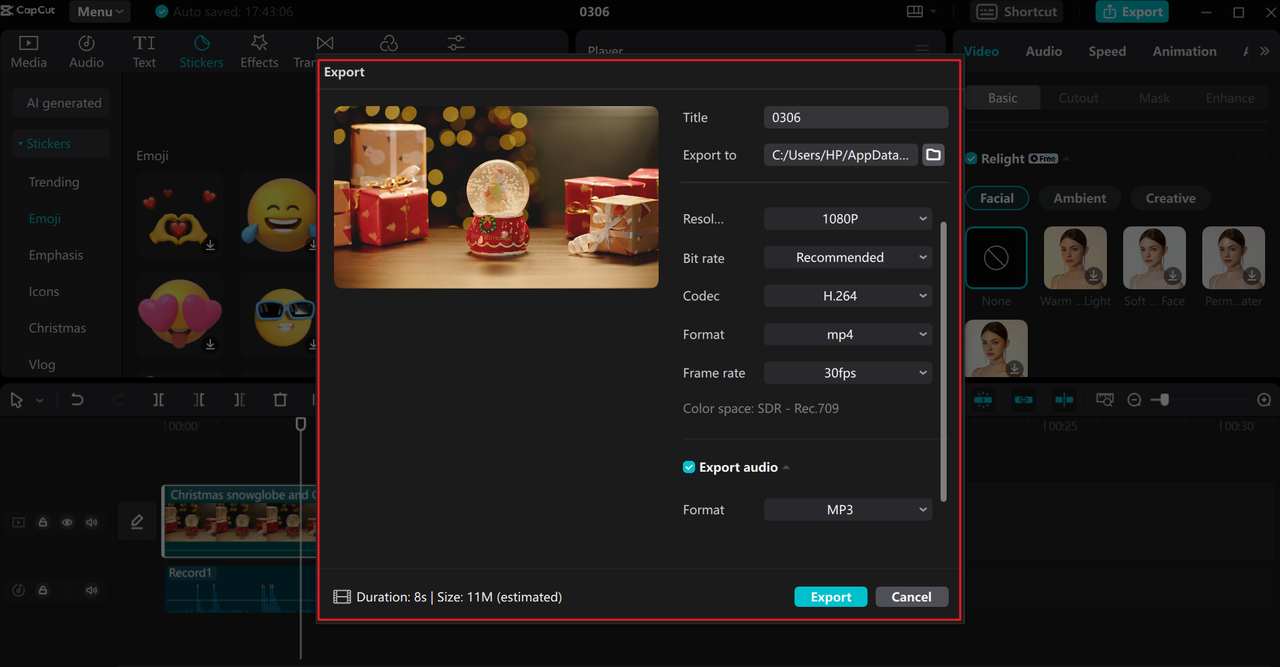Open the Audio panel icon
1280x667 pixels.
(86, 43)
